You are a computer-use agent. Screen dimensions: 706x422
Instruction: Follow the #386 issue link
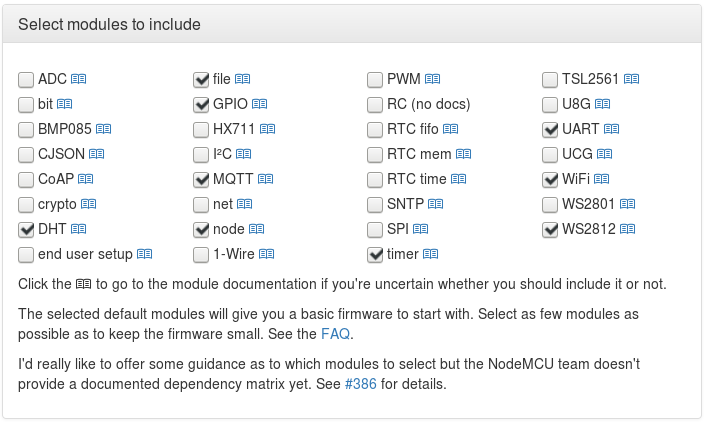pos(361,383)
